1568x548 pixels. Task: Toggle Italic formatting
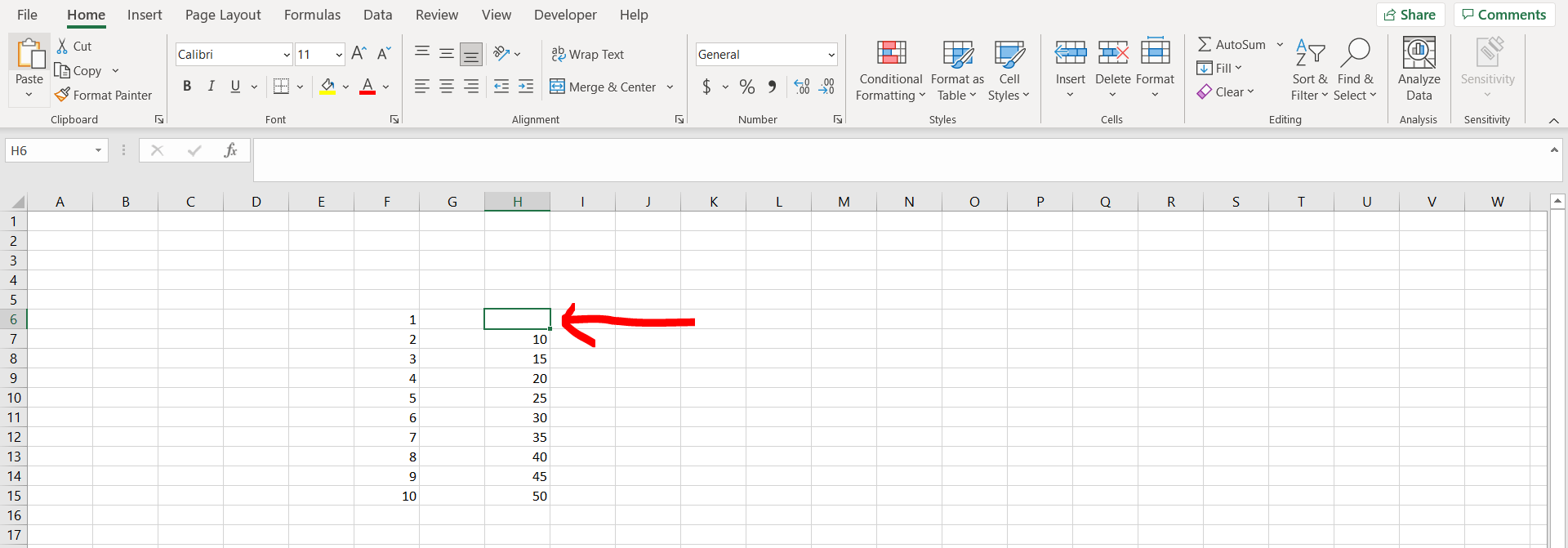pos(211,86)
